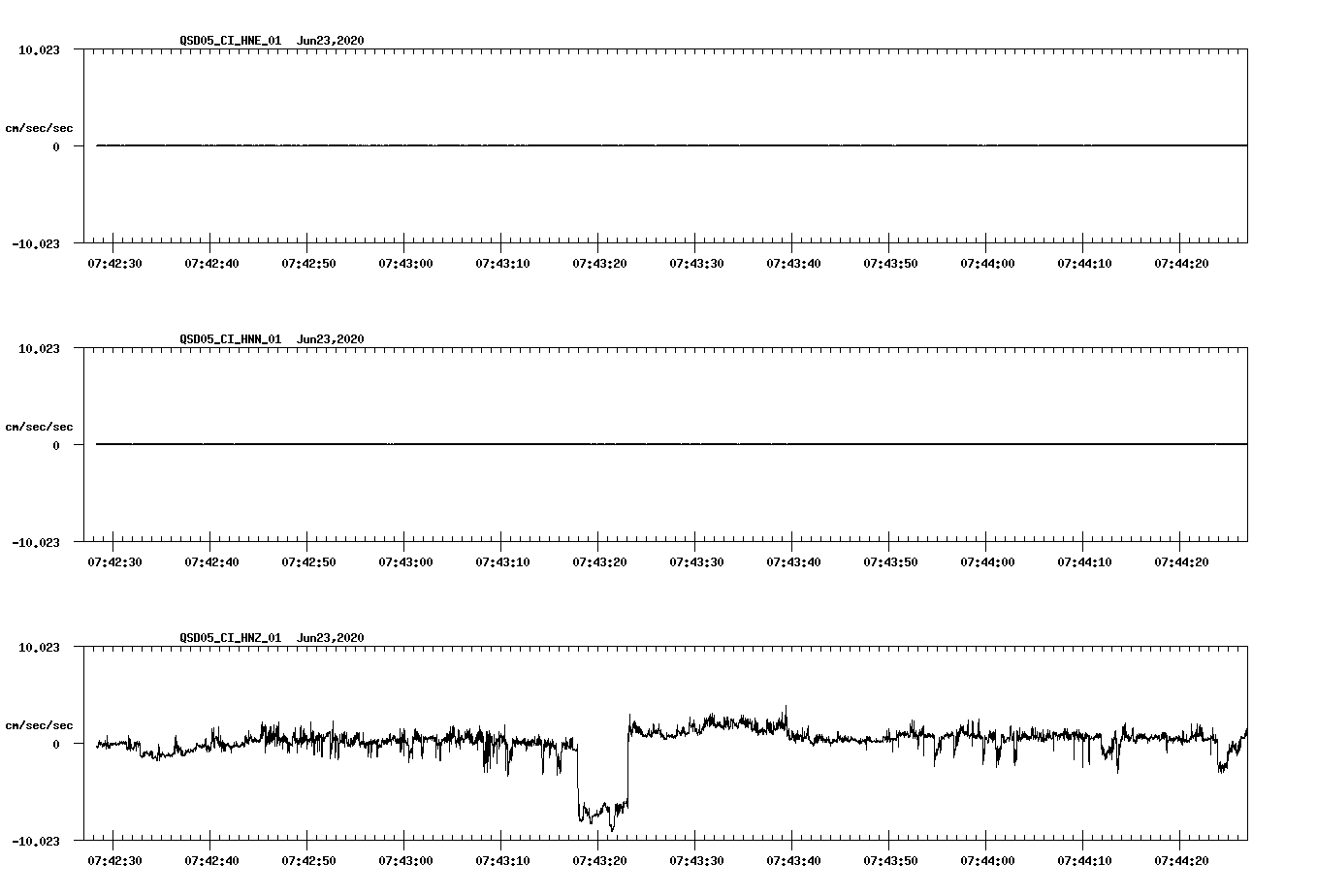The image size is (1317, 896).
Task: Click the 07:43:20 time label under the HNZ plot
Action: coord(599,860)
